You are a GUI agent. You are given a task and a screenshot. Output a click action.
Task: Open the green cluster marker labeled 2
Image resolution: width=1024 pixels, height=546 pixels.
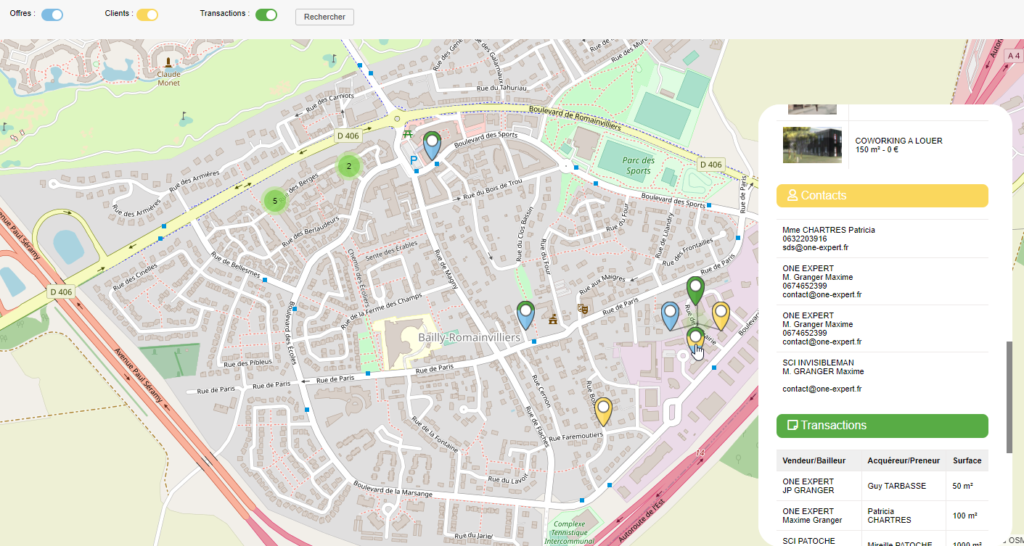(x=348, y=166)
